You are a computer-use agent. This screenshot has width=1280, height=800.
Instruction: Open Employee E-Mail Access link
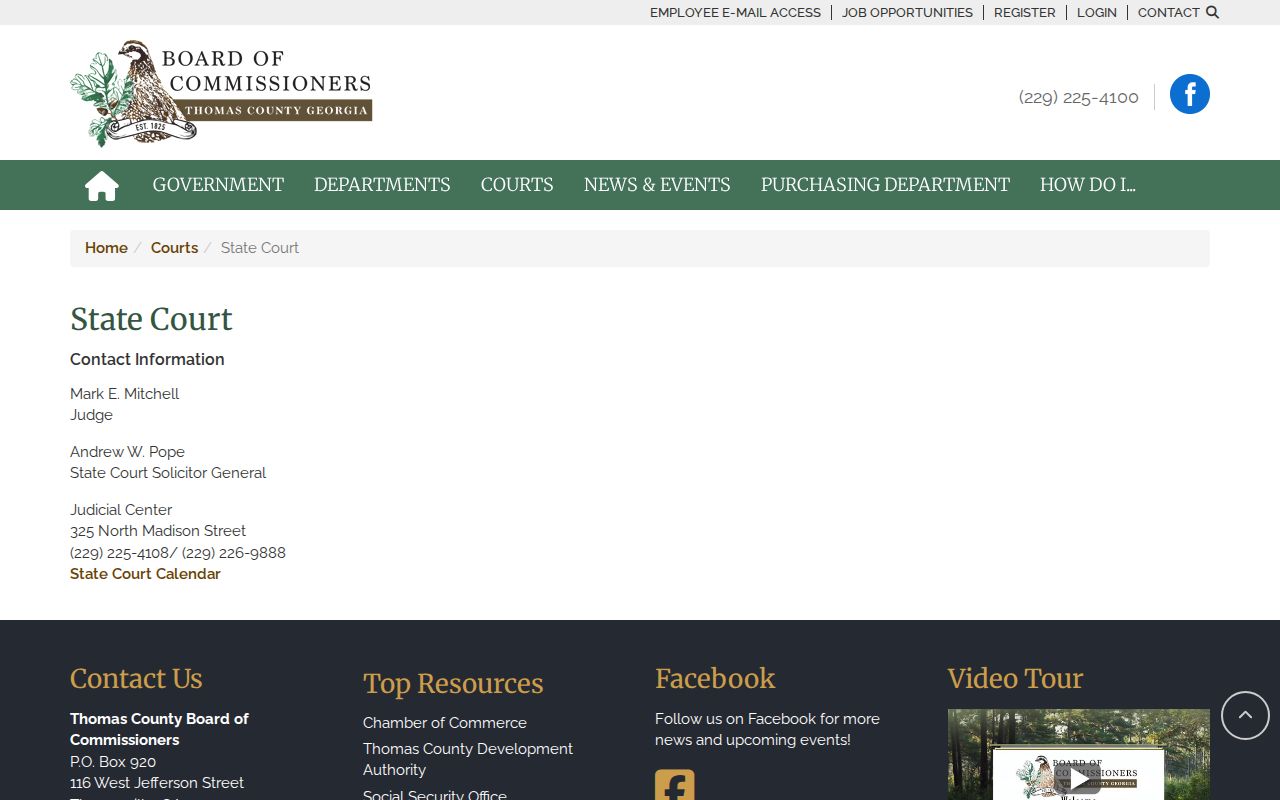click(735, 13)
